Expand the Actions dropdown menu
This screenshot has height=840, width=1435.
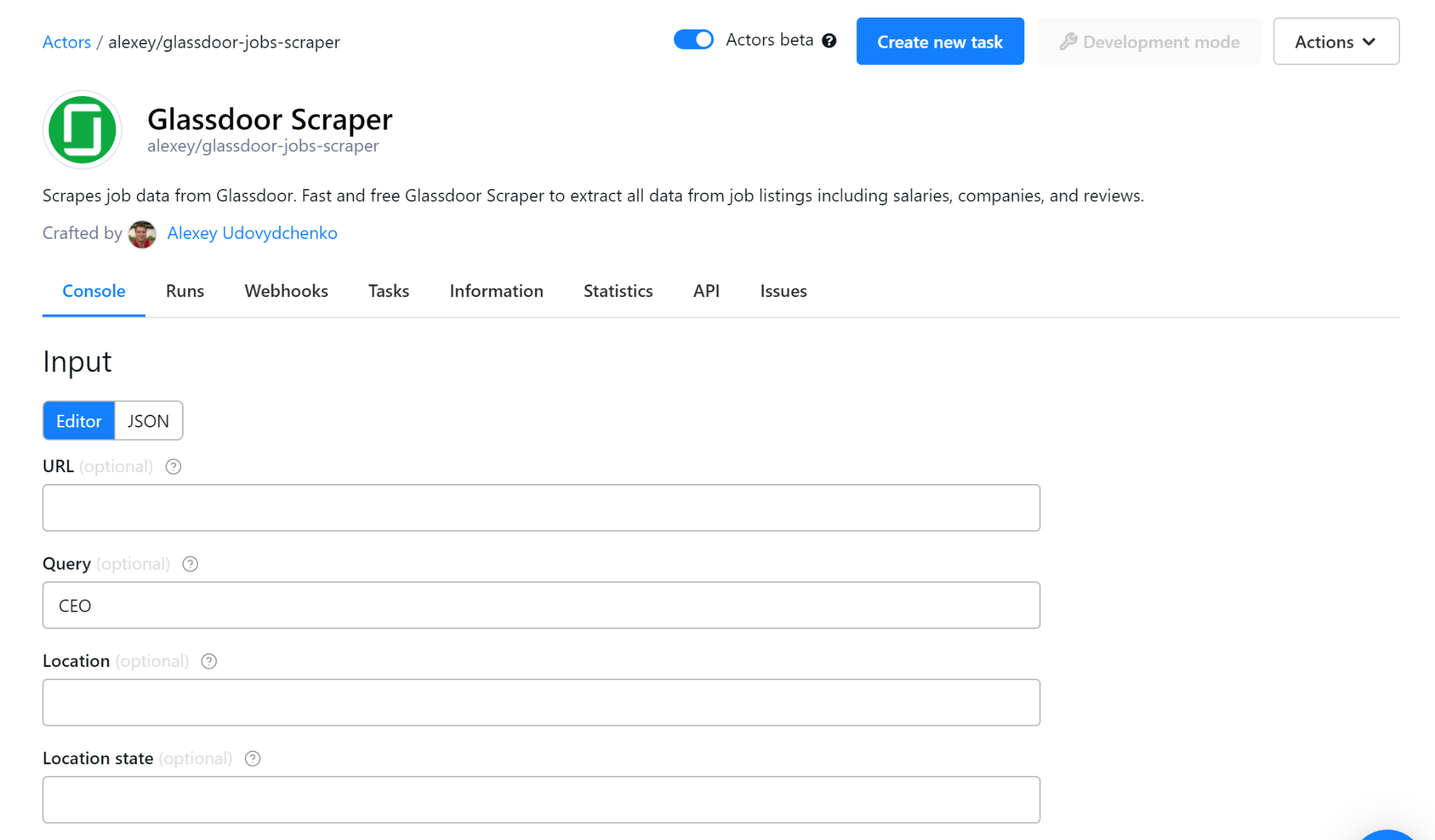pos(1336,42)
